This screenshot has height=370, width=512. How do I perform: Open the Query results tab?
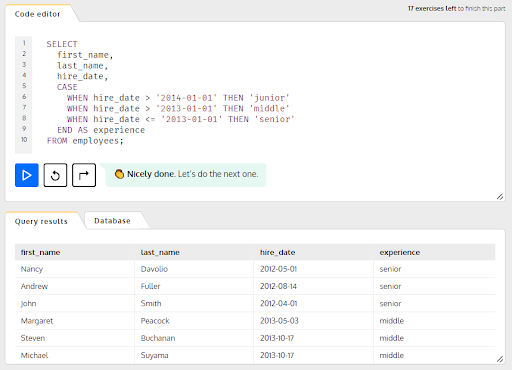point(41,221)
